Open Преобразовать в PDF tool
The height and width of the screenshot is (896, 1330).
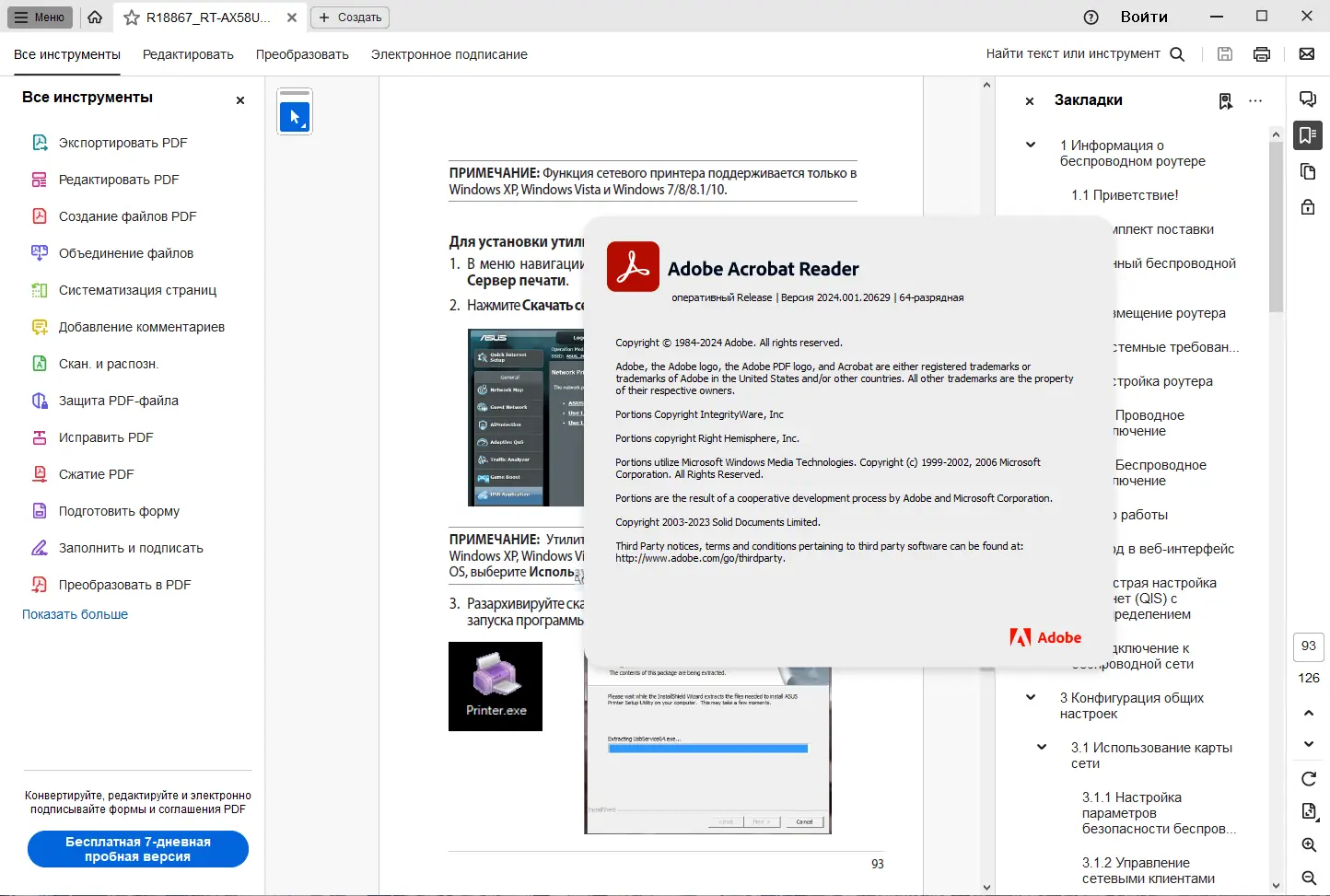(x=125, y=585)
